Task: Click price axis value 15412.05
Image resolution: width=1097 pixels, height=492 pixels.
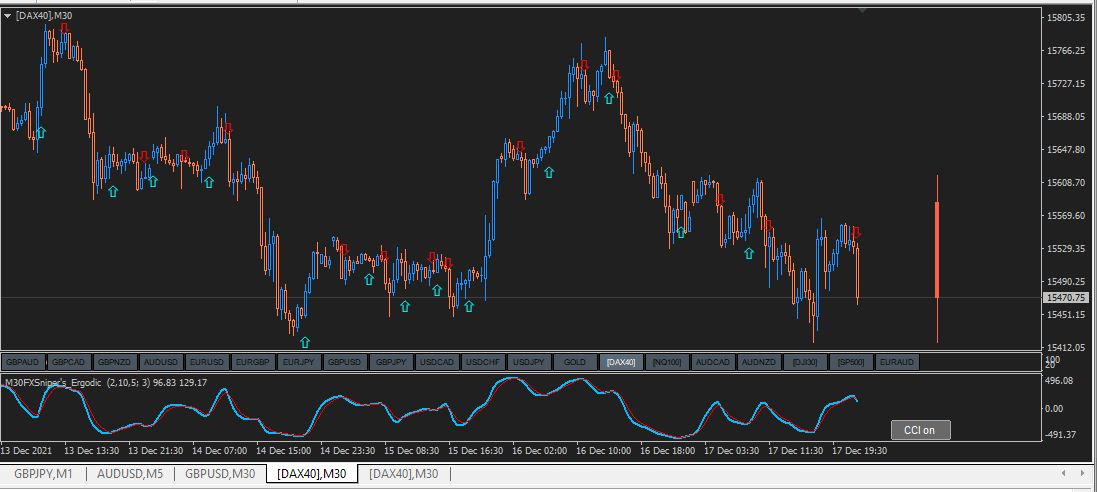Action: (x=1068, y=347)
